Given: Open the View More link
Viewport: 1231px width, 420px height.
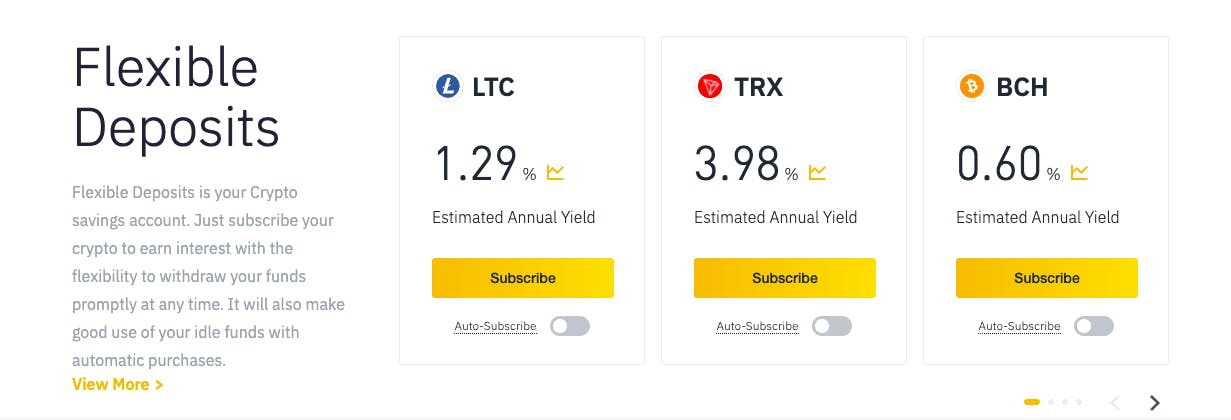Looking at the screenshot, I should 118,384.
